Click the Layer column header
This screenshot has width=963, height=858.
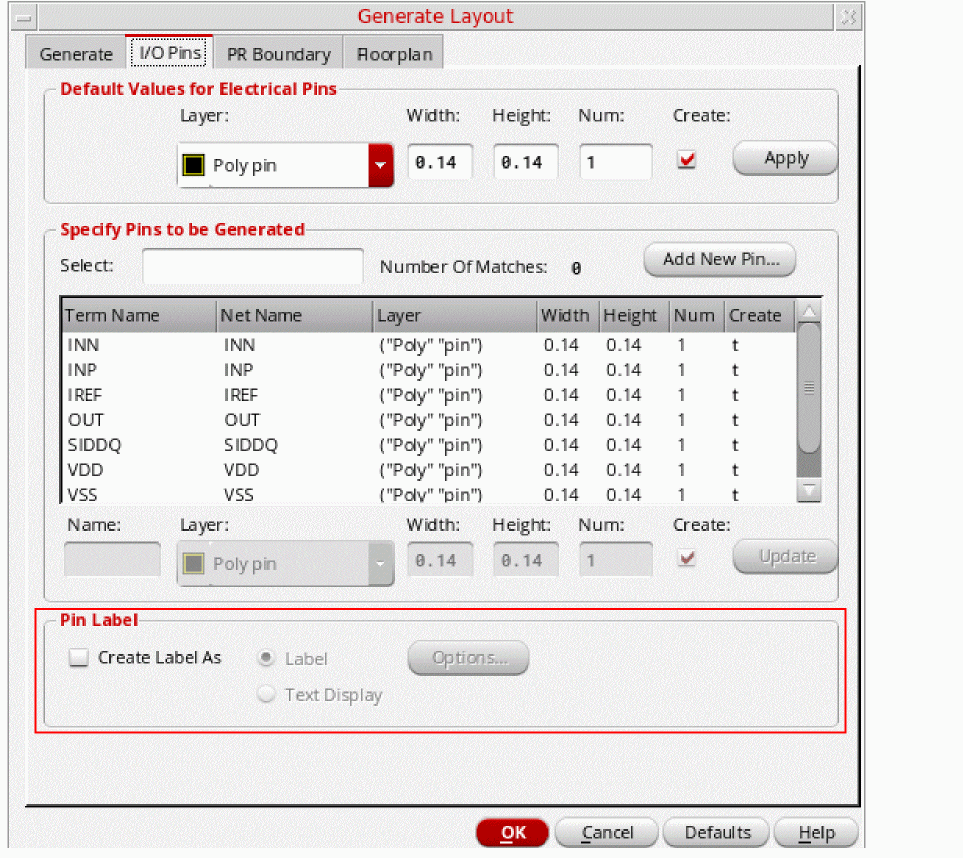(x=454, y=316)
